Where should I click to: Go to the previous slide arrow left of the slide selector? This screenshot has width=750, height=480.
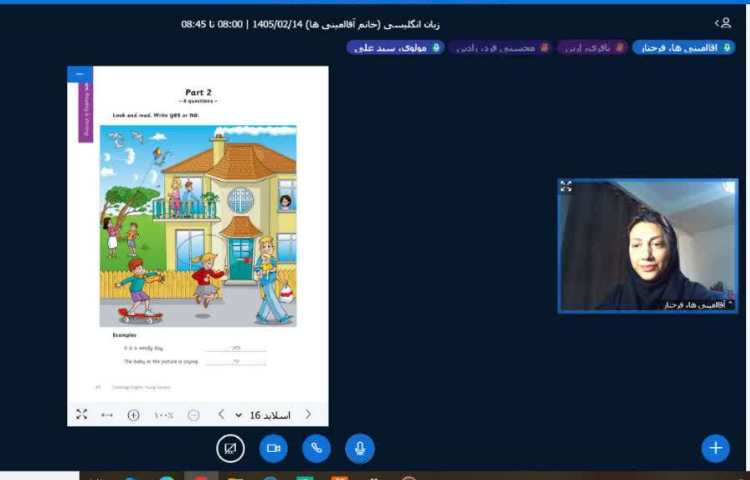pos(221,415)
